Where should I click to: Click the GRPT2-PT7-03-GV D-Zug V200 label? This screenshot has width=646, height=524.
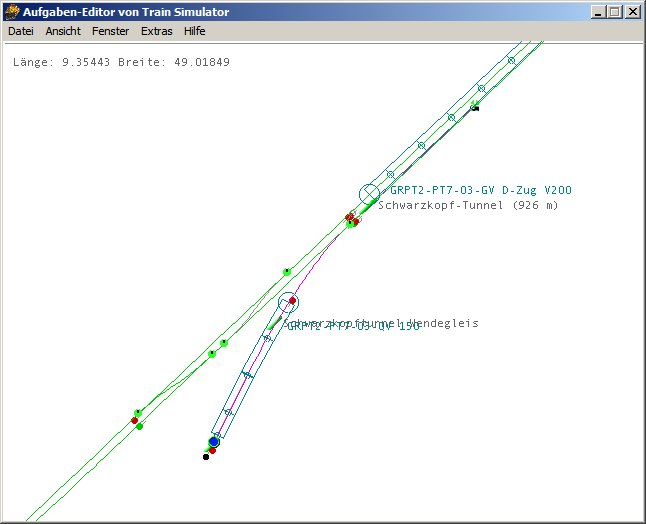[480, 190]
